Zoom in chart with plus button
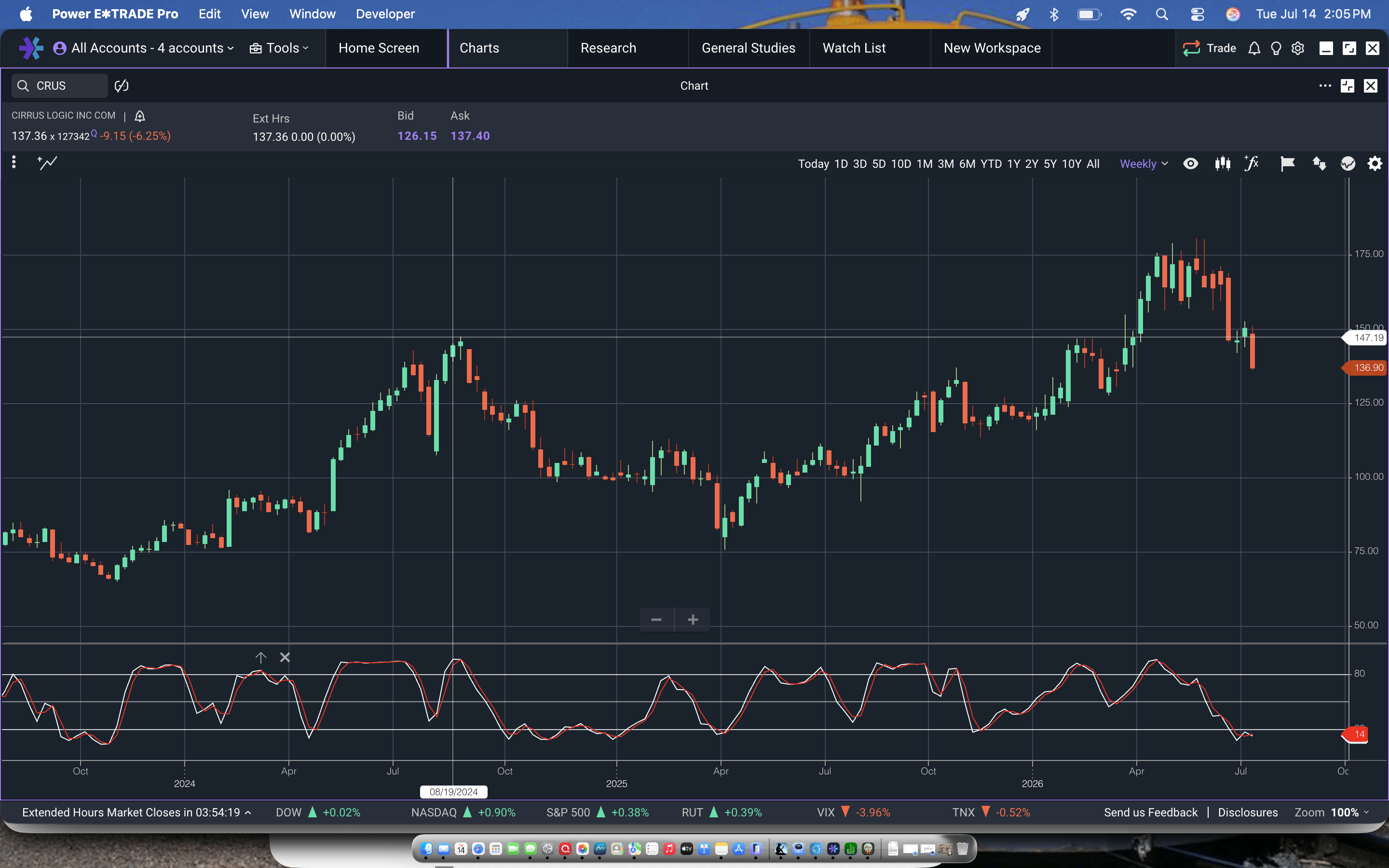Image resolution: width=1389 pixels, height=868 pixels. pos(693,620)
